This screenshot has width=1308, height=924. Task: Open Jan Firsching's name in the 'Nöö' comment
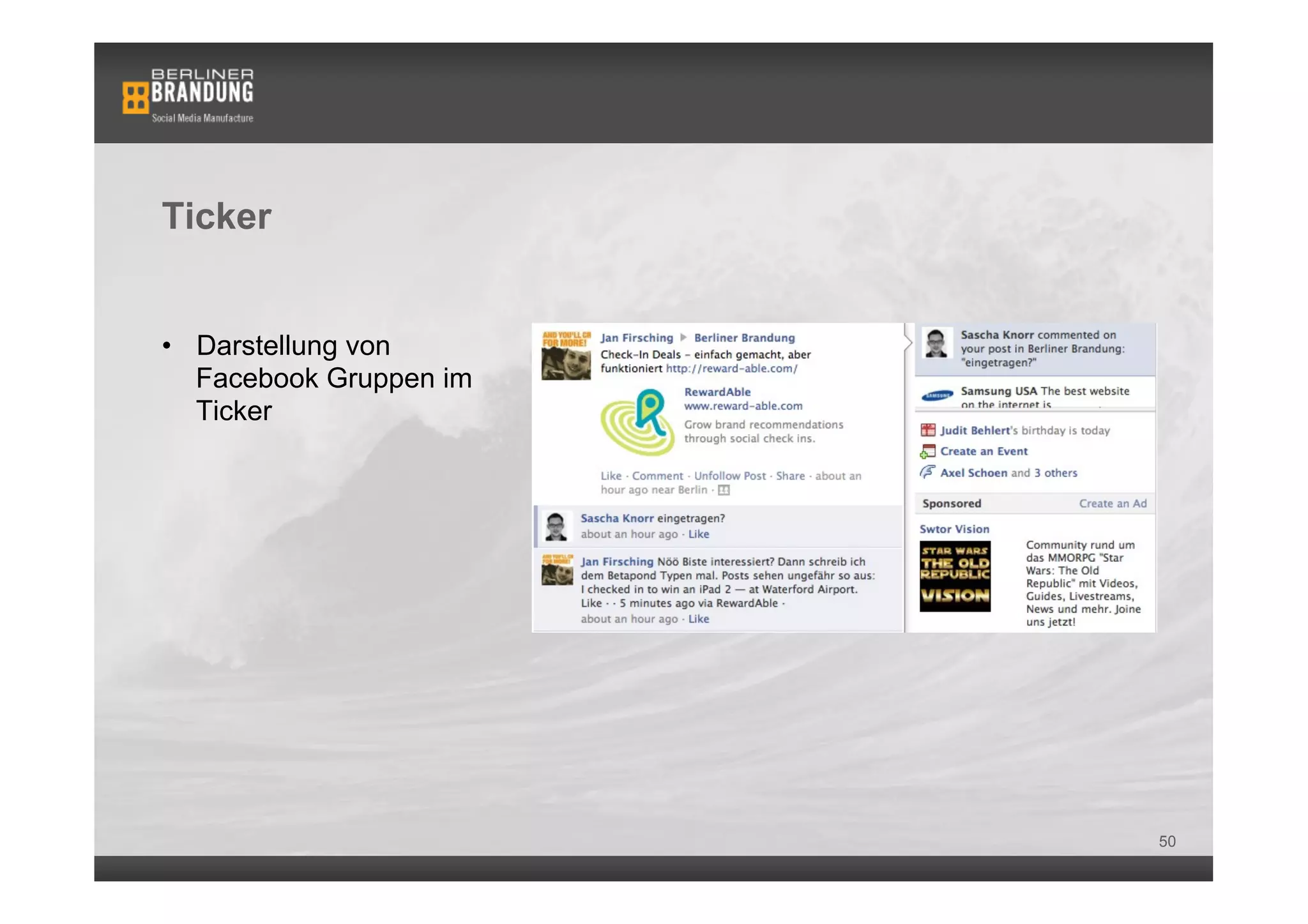point(617,562)
